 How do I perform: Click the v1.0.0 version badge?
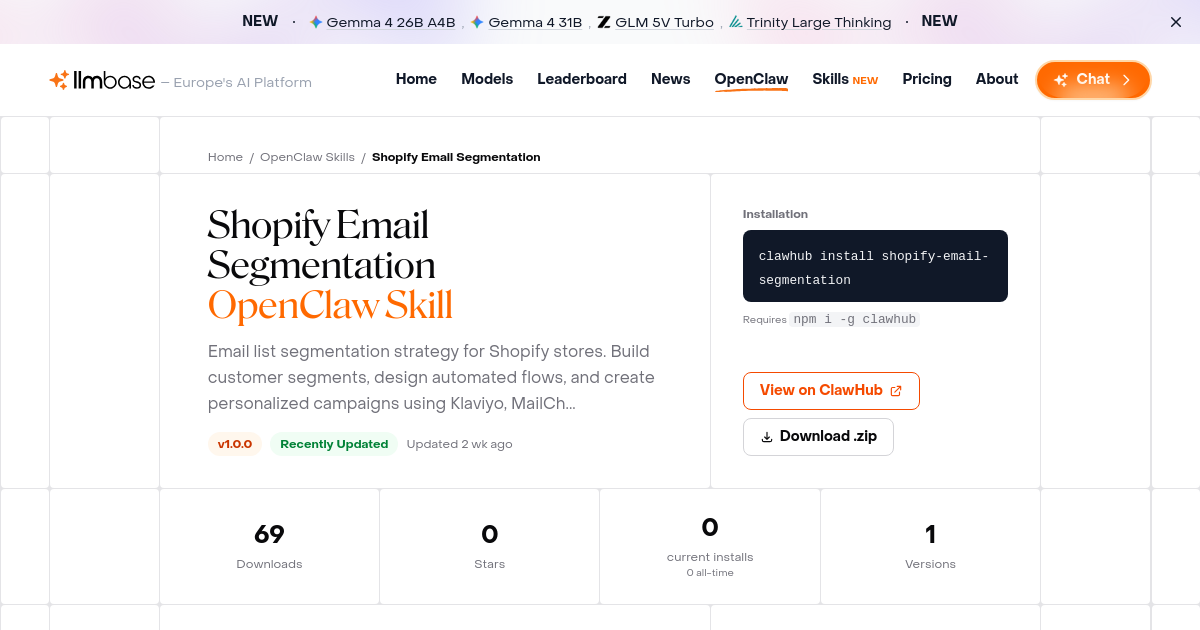(x=234, y=443)
